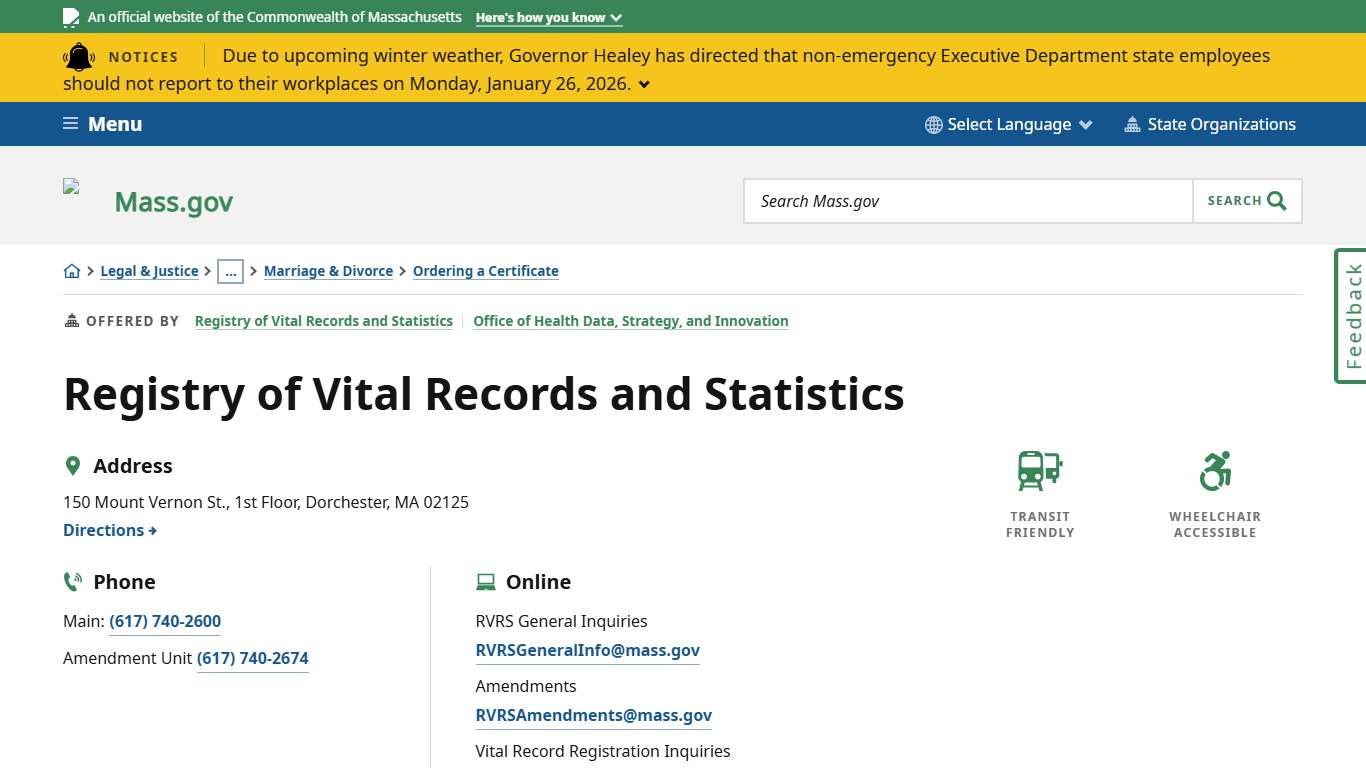Click the globe icon beside Select Language
The height and width of the screenshot is (768, 1366).
point(933,124)
